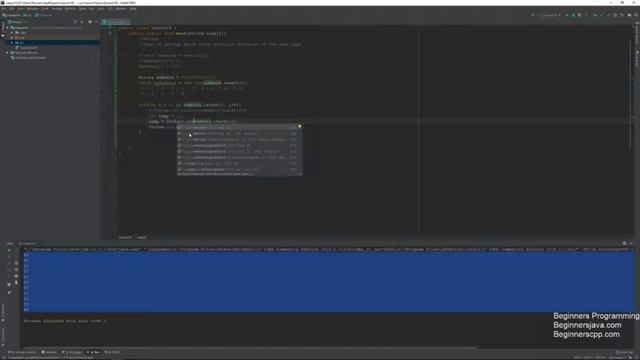Open the run configuration dropdown in toolbar
The height and width of the screenshot is (360, 640).
click(550, 15)
